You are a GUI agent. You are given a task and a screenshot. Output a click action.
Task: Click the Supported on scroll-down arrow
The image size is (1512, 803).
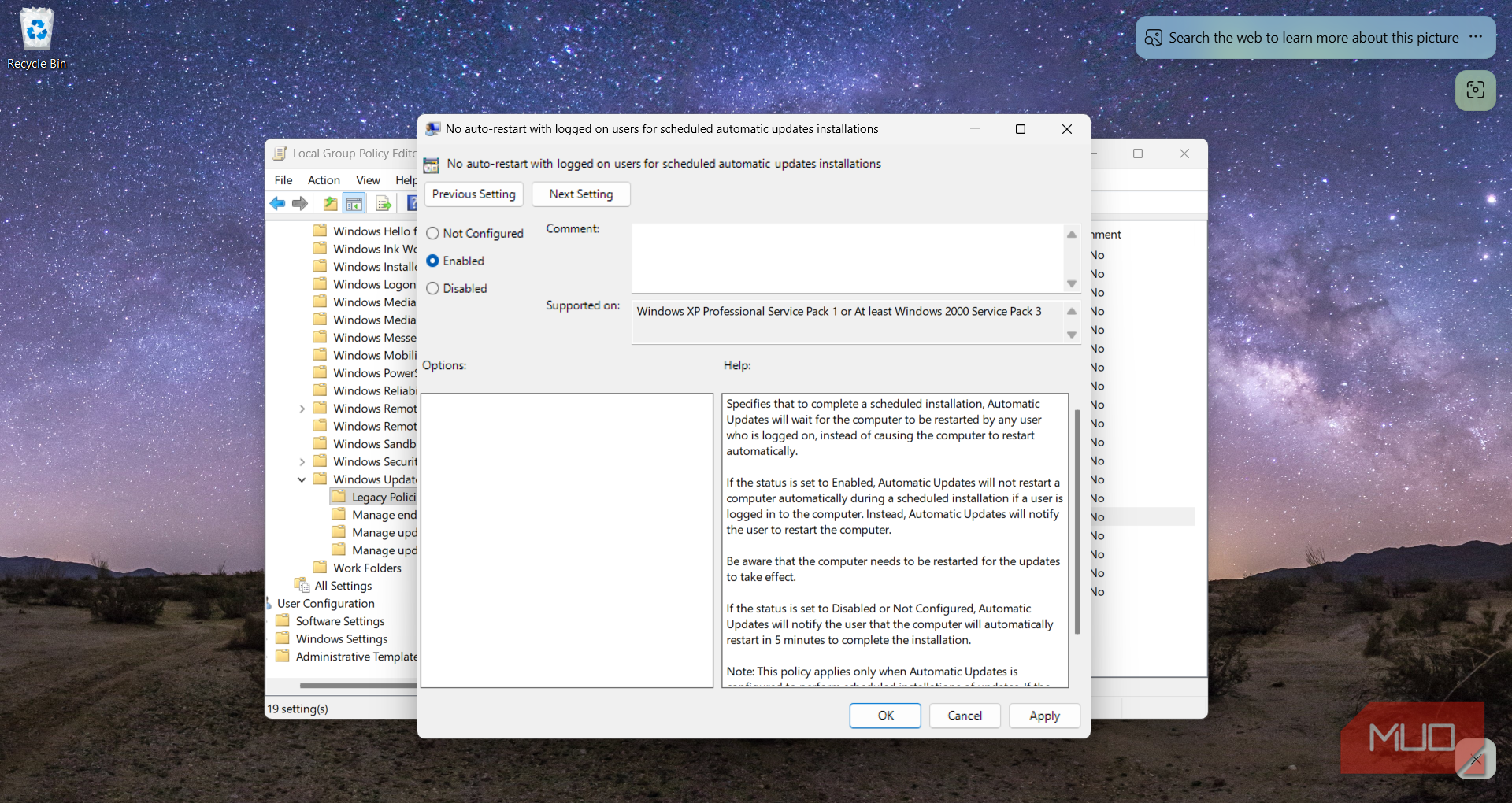pyautogui.click(x=1071, y=335)
